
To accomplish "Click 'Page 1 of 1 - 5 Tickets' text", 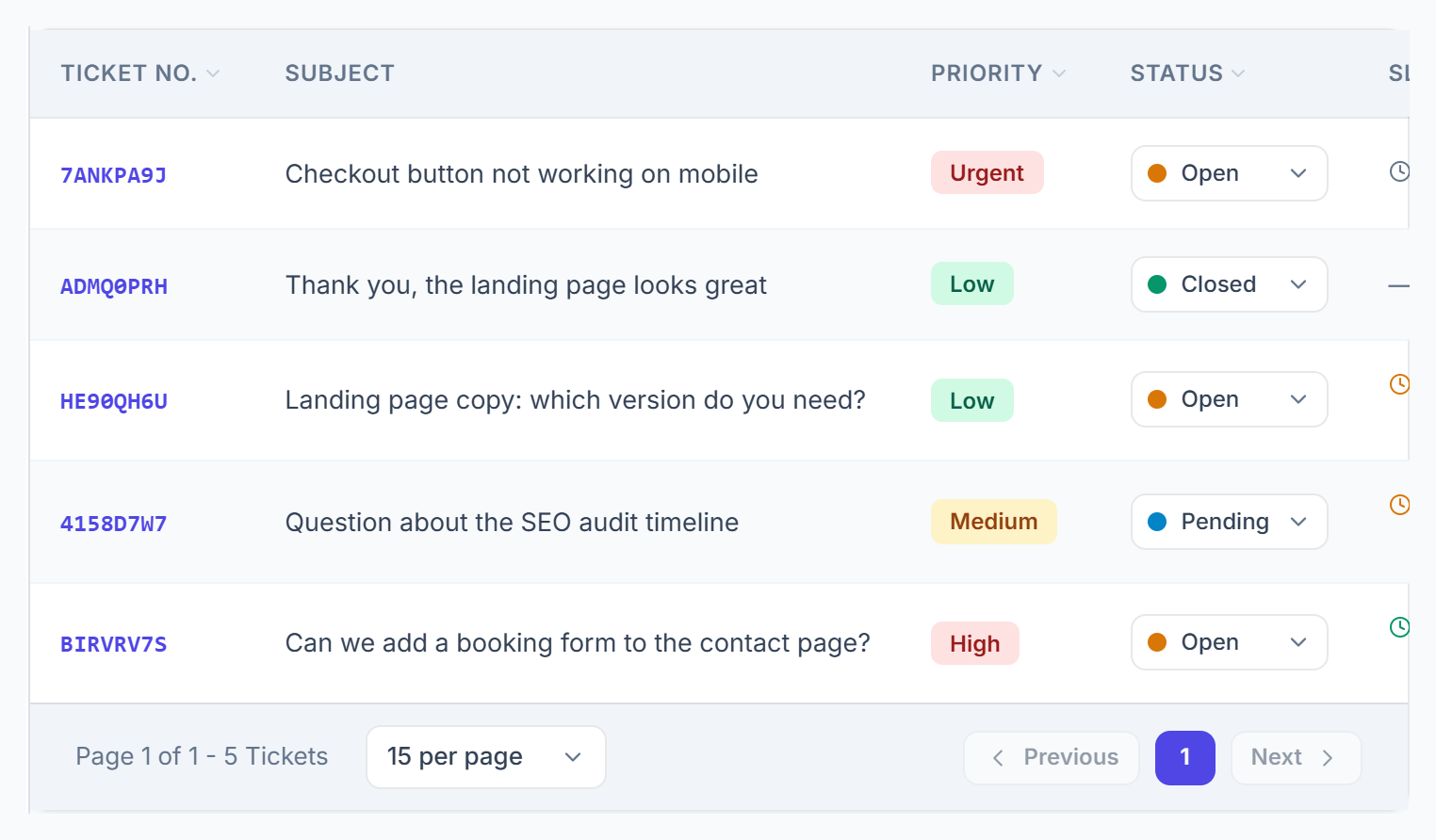I will [202, 756].
